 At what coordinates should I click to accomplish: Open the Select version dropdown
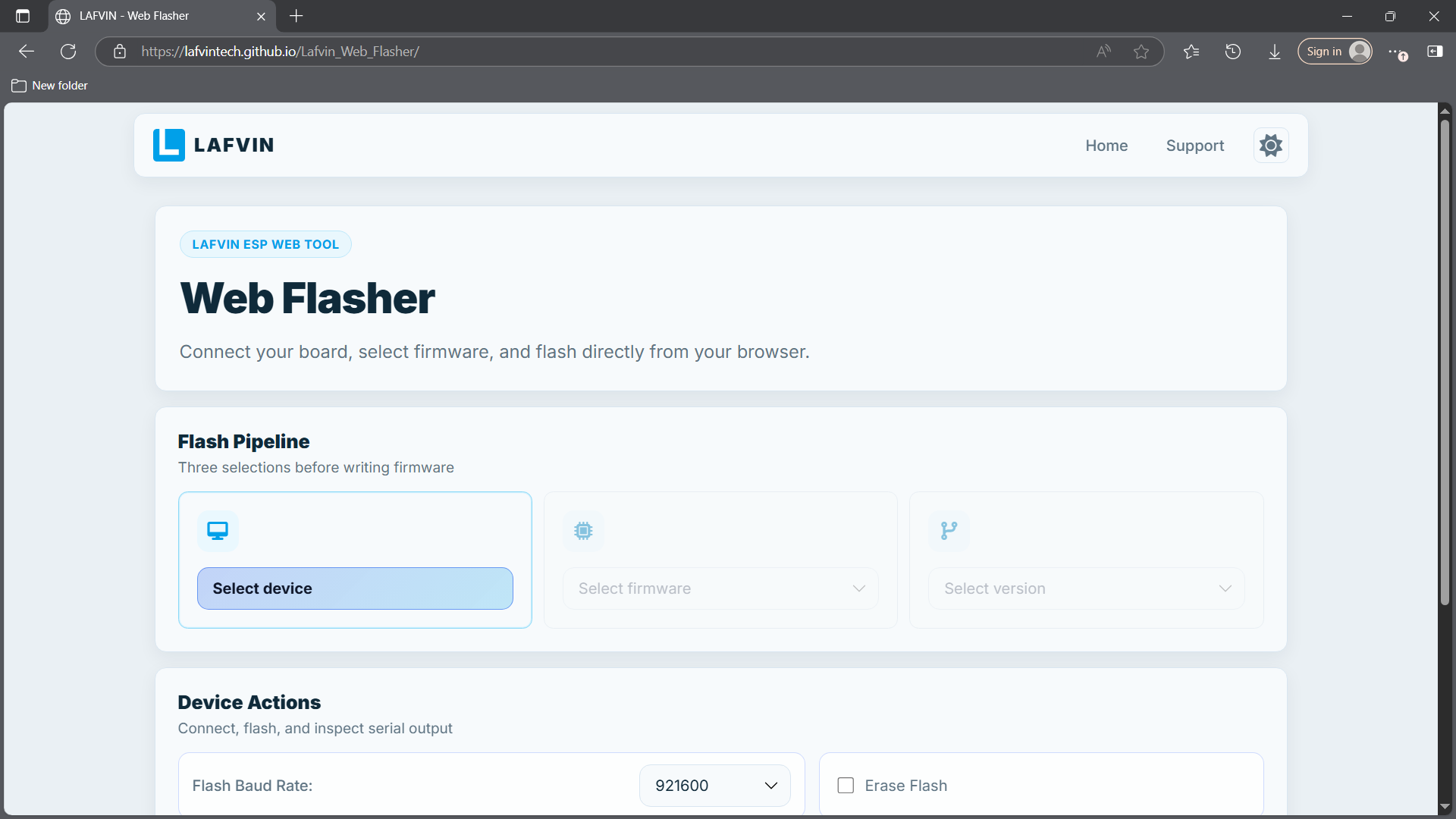click(1087, 588)
